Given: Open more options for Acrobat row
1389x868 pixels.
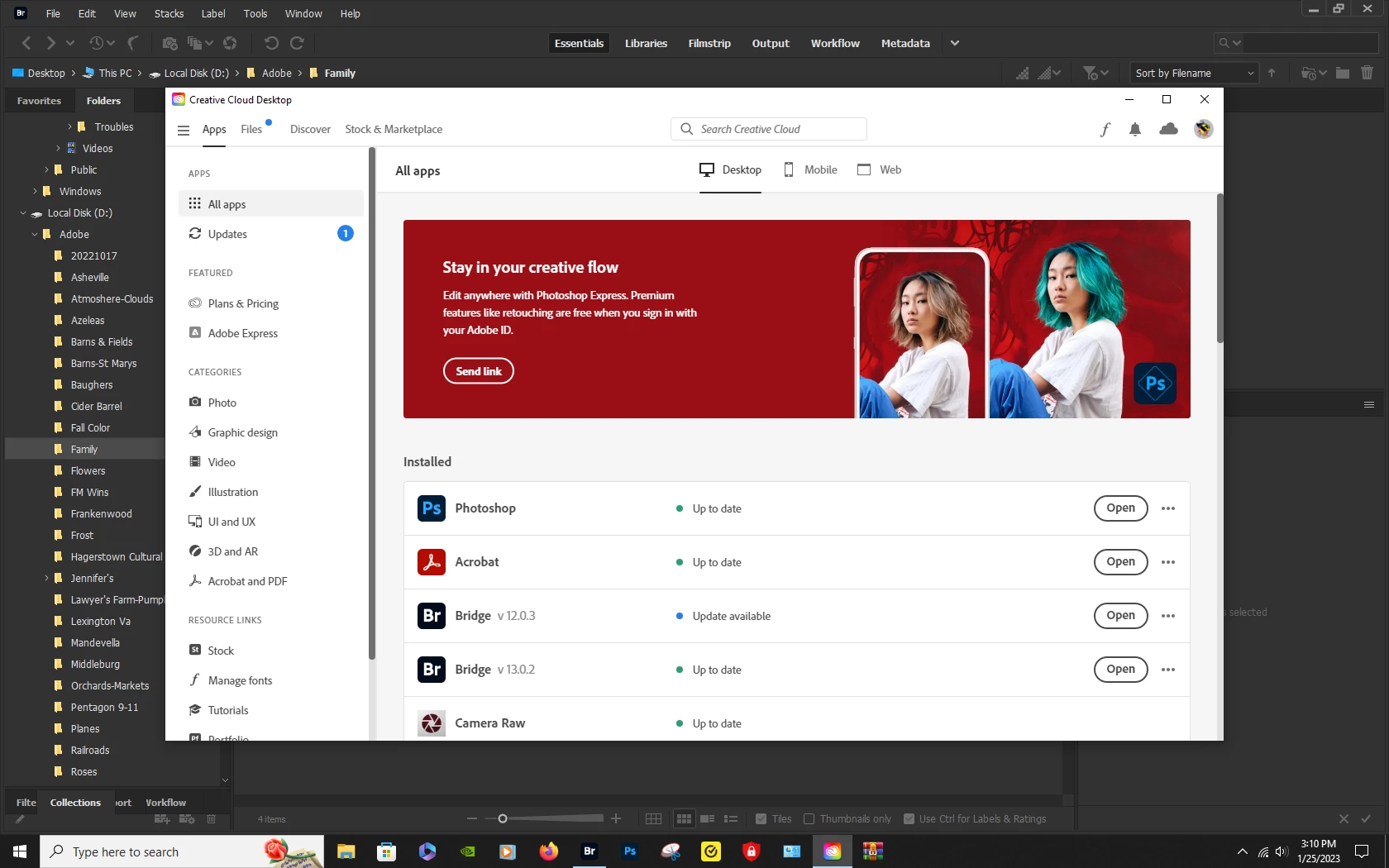Looking at the screenshot, I should [1168, 562].
